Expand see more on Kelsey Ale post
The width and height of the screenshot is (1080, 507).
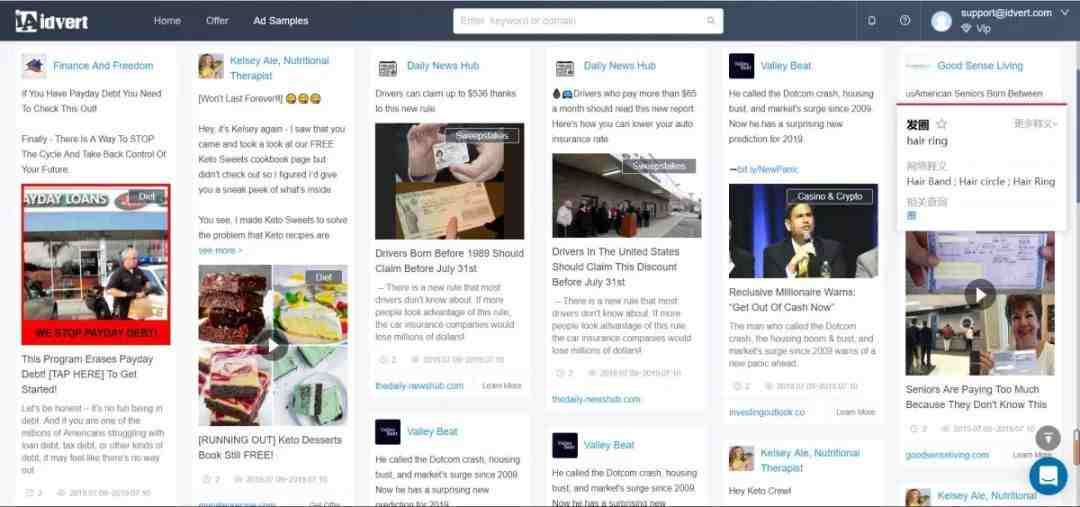[x=220, y=251]
